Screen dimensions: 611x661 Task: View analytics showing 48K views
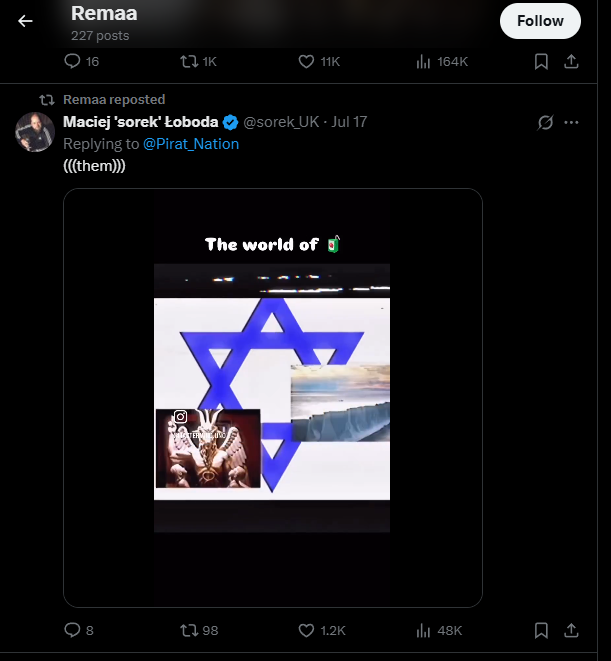tap(423, 630)
